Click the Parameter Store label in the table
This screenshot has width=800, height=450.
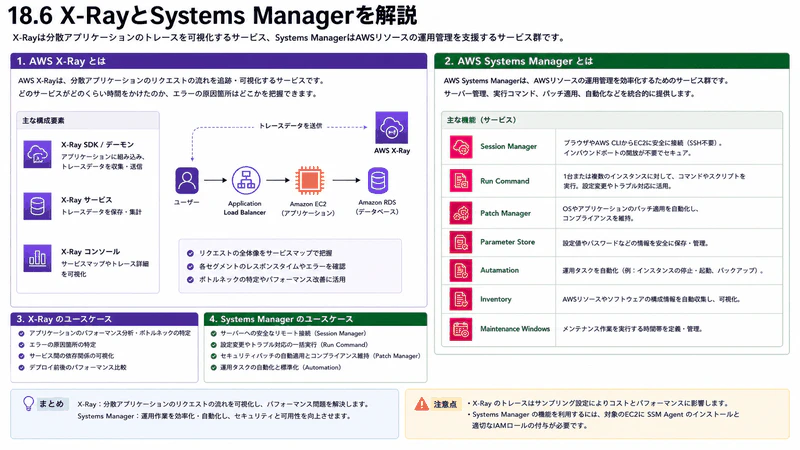pos(508,242)
